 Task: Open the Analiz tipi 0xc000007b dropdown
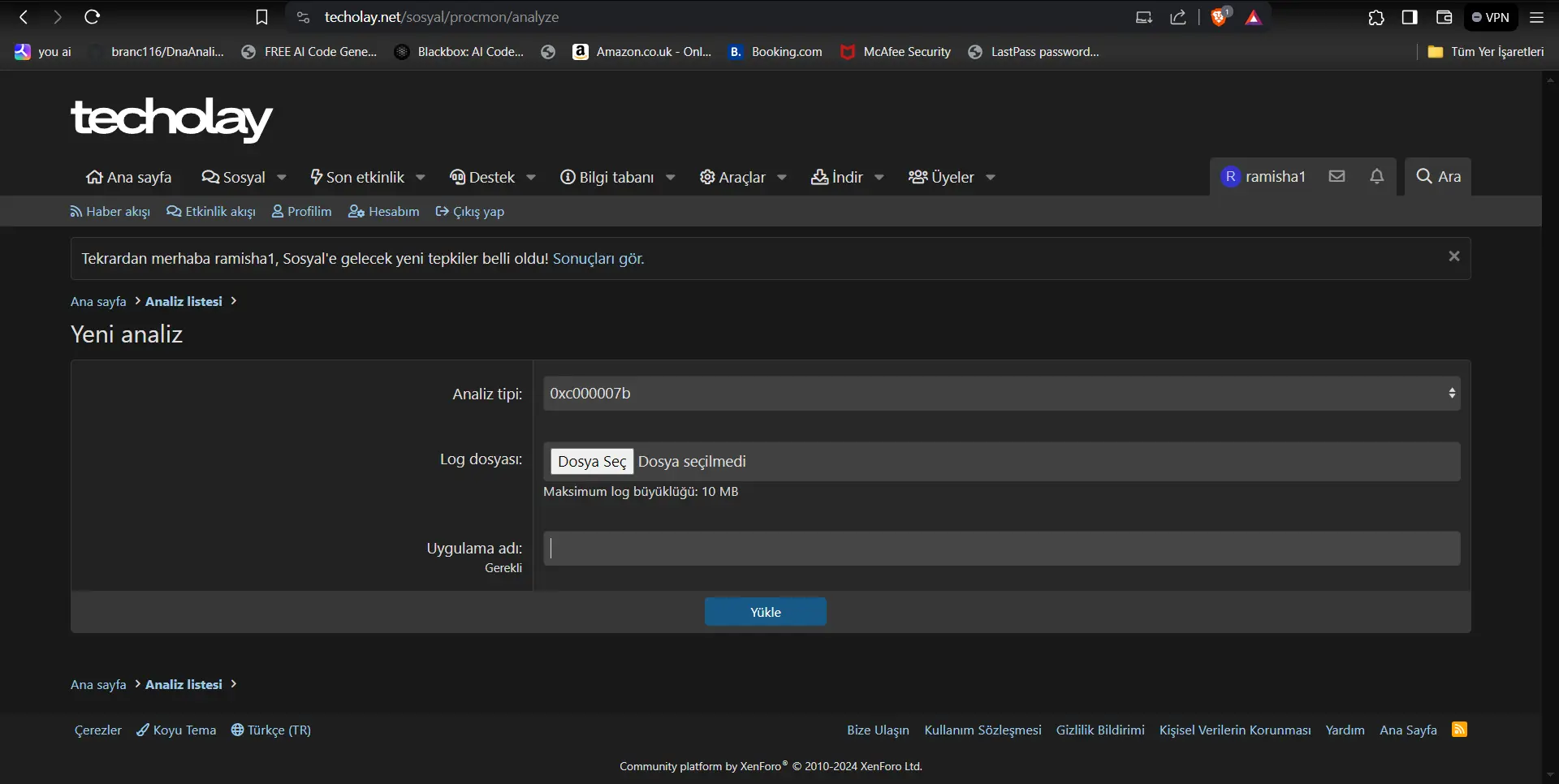[1001, 394]
